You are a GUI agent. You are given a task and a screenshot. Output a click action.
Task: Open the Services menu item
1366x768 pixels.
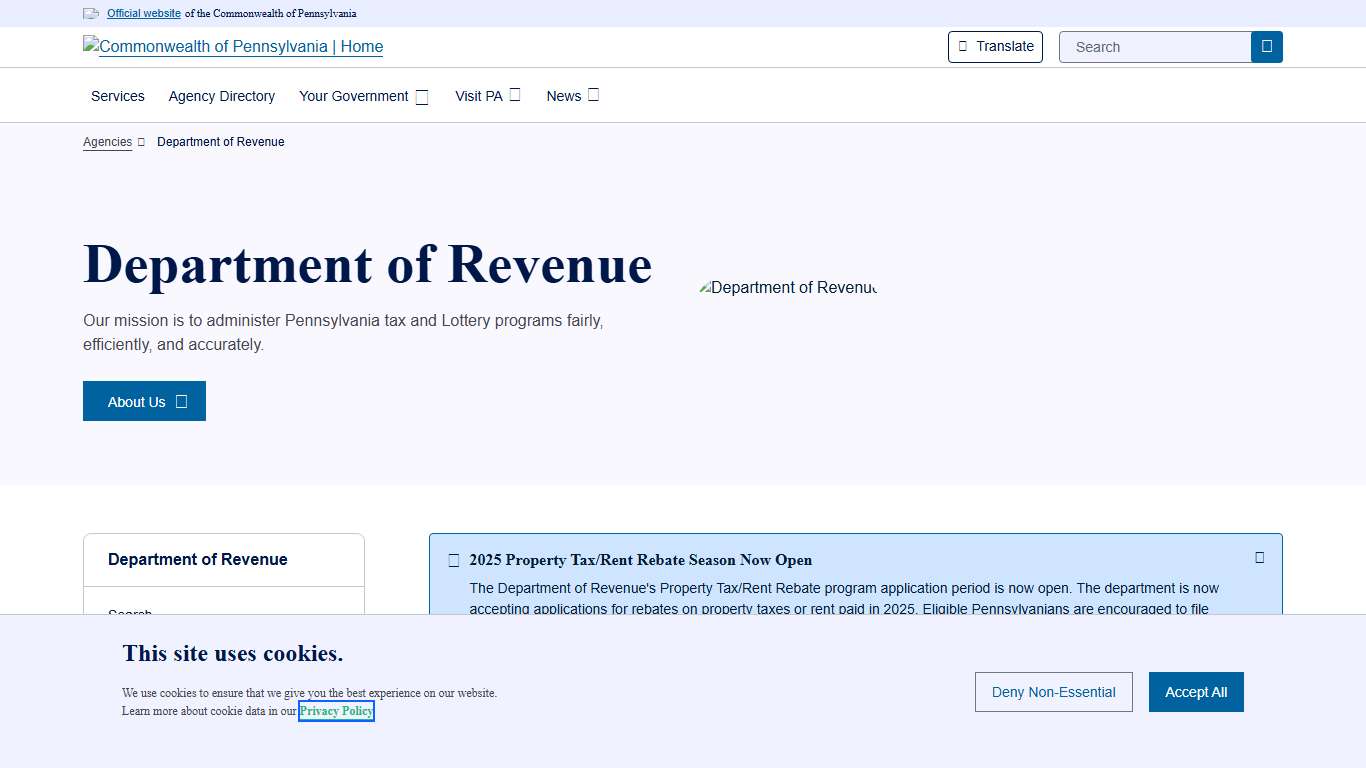117,96
